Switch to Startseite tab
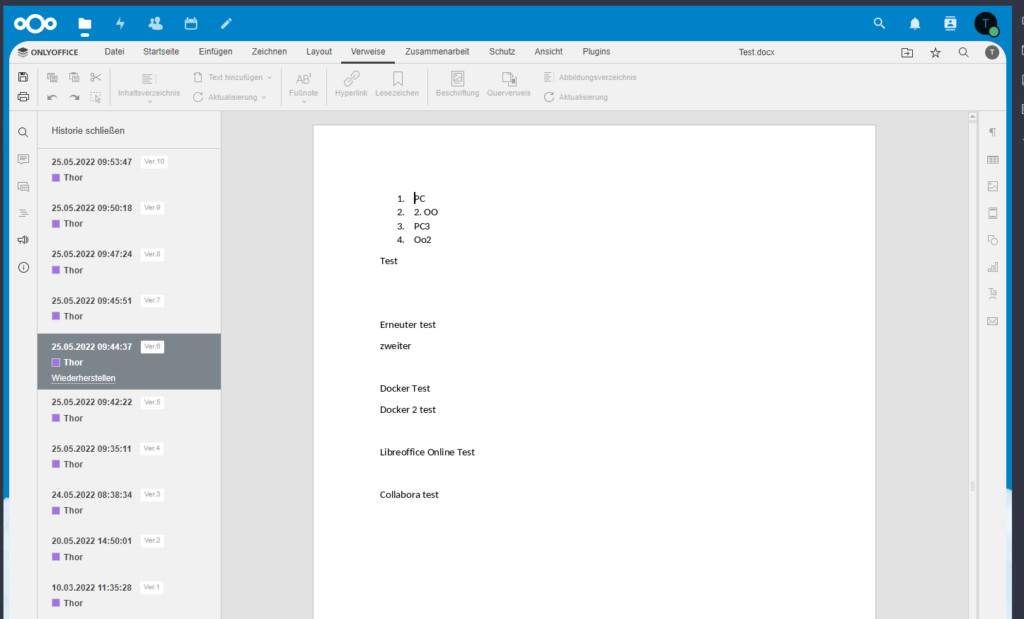 [161, 52]
